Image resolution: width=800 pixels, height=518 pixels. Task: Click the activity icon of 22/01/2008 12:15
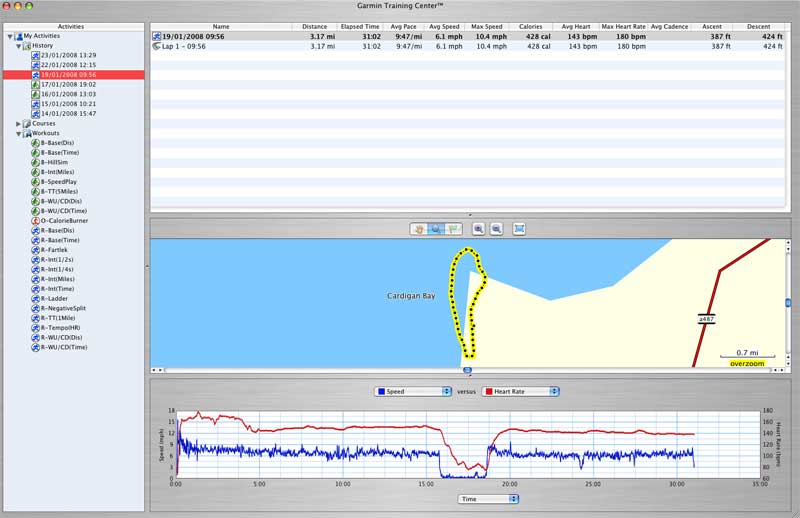tap(35, 65)
